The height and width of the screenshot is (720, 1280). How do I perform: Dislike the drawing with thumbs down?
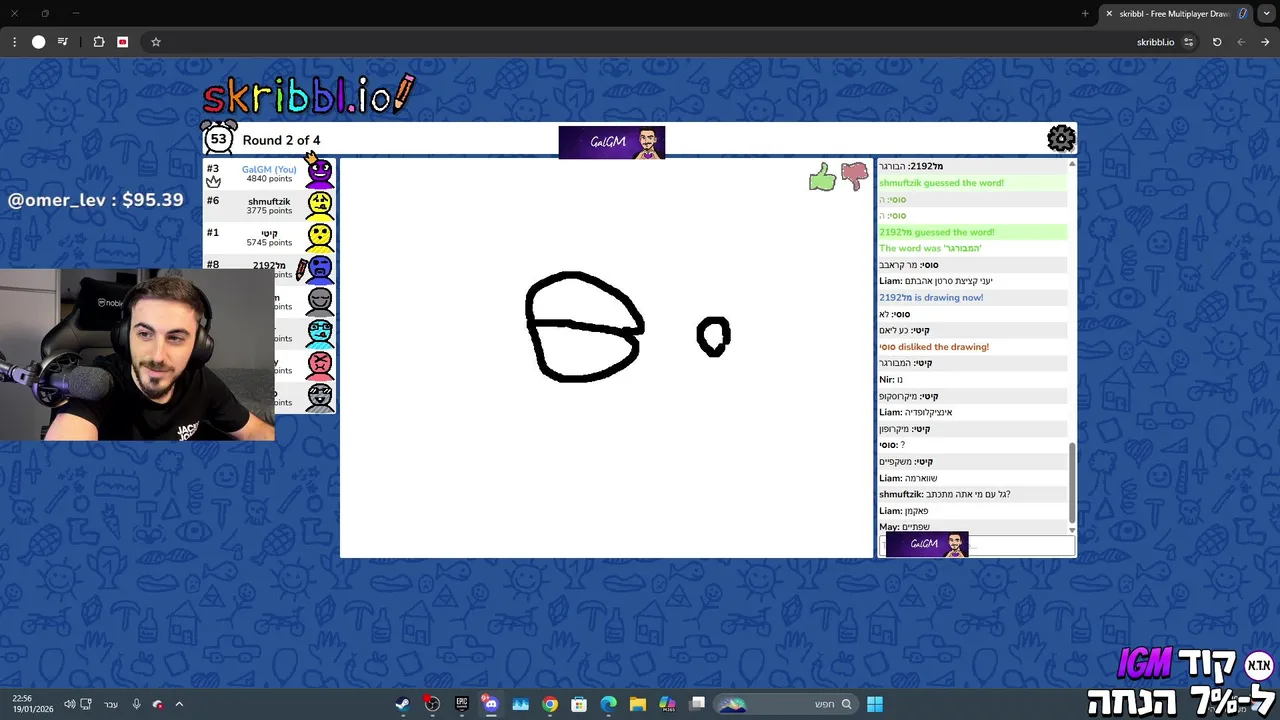pos(854,177)
